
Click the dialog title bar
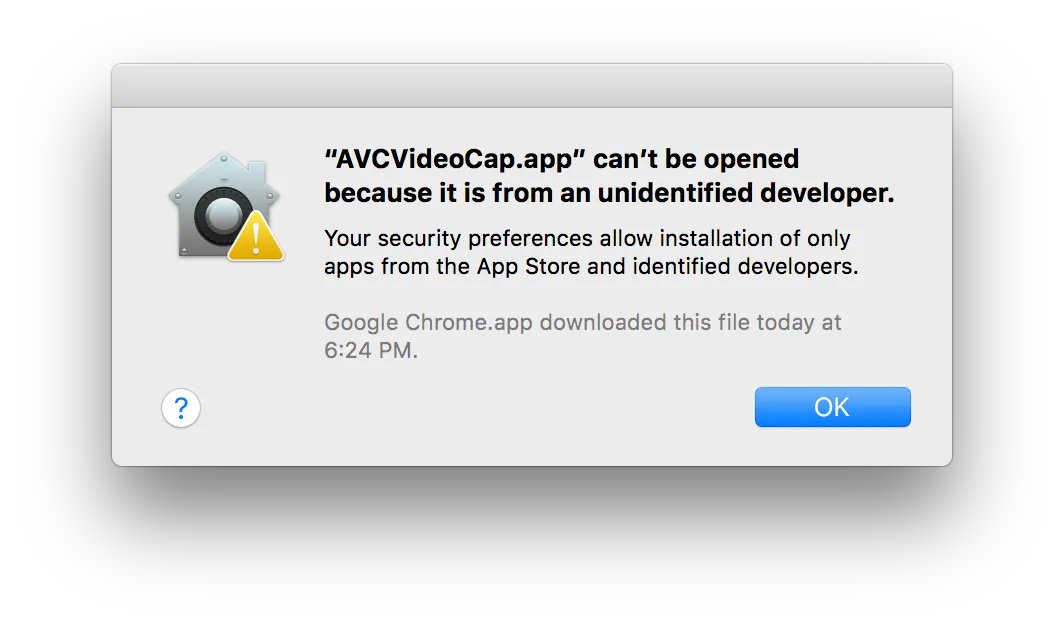[x=532, y=84]
